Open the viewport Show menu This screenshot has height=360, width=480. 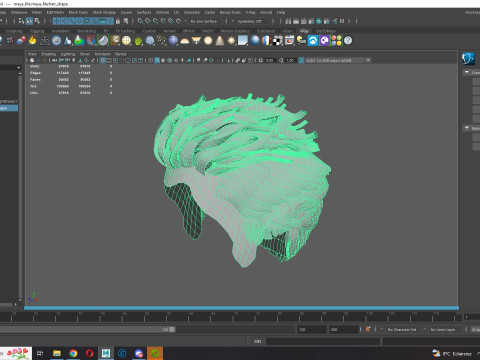pos(85,54)
